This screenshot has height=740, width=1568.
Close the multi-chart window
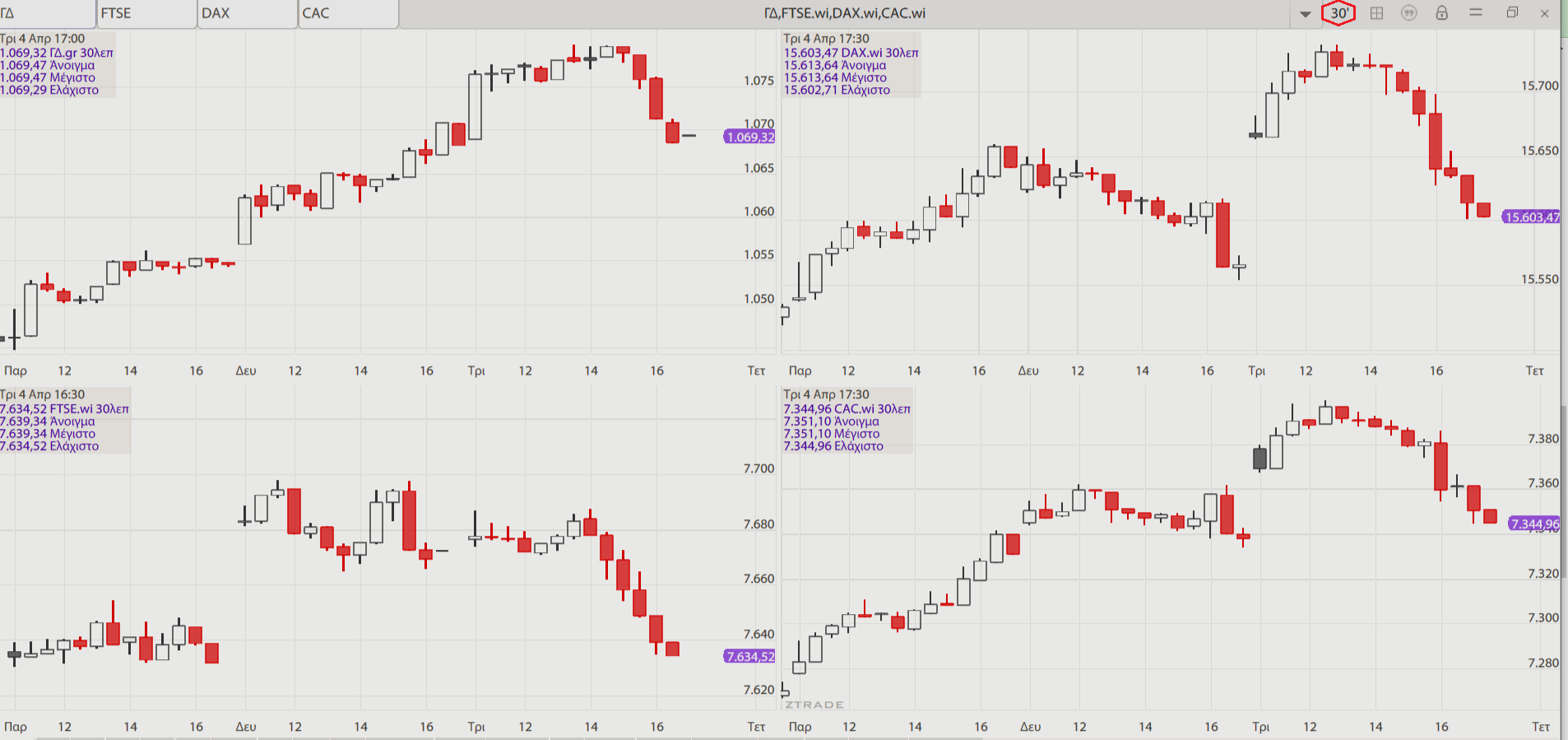(1544, 13)
